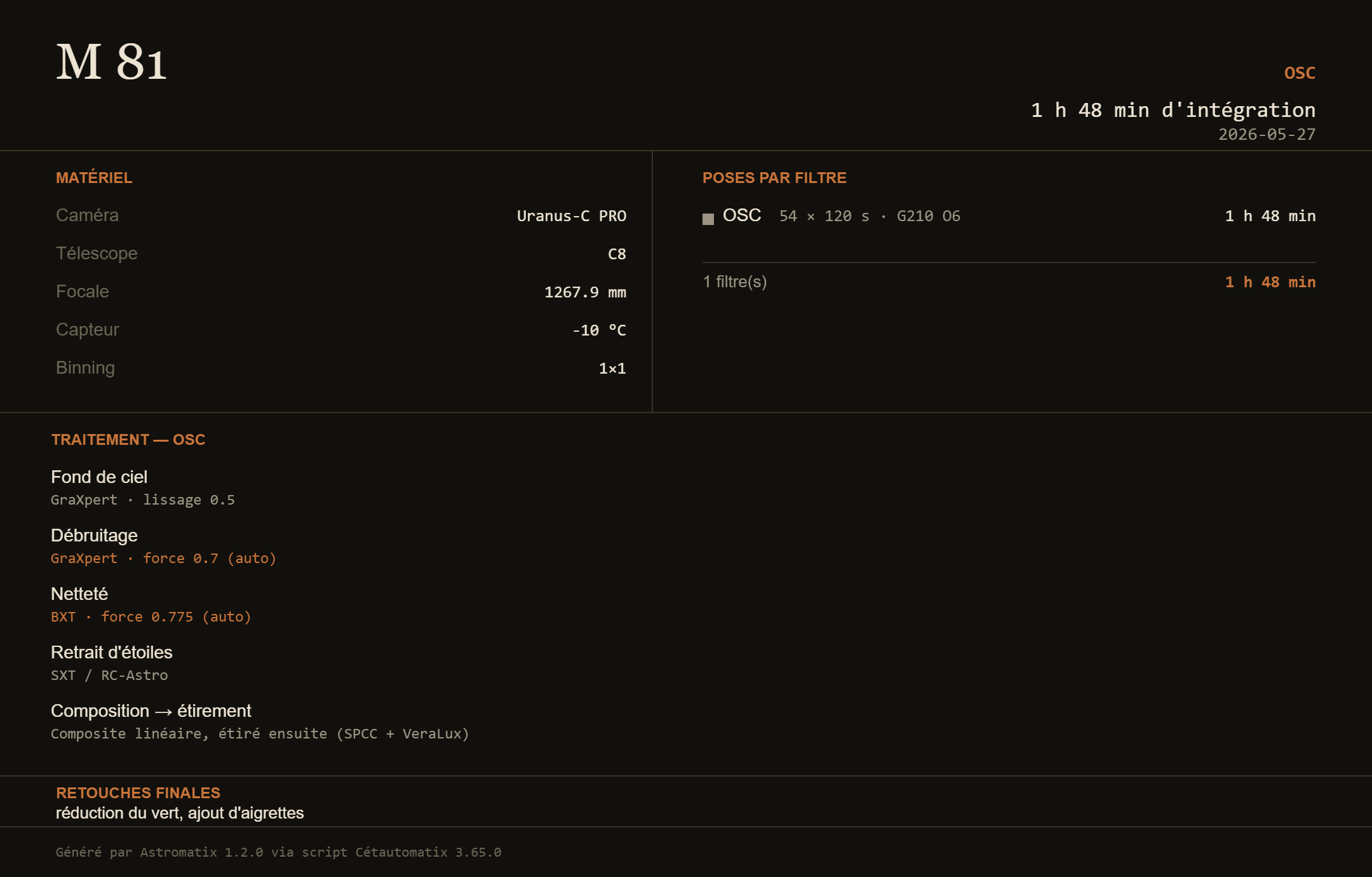Screen dimensions: 1372x877
Task: Click the TRAITEMENT — OSC section header
Action: pos(128,440)
